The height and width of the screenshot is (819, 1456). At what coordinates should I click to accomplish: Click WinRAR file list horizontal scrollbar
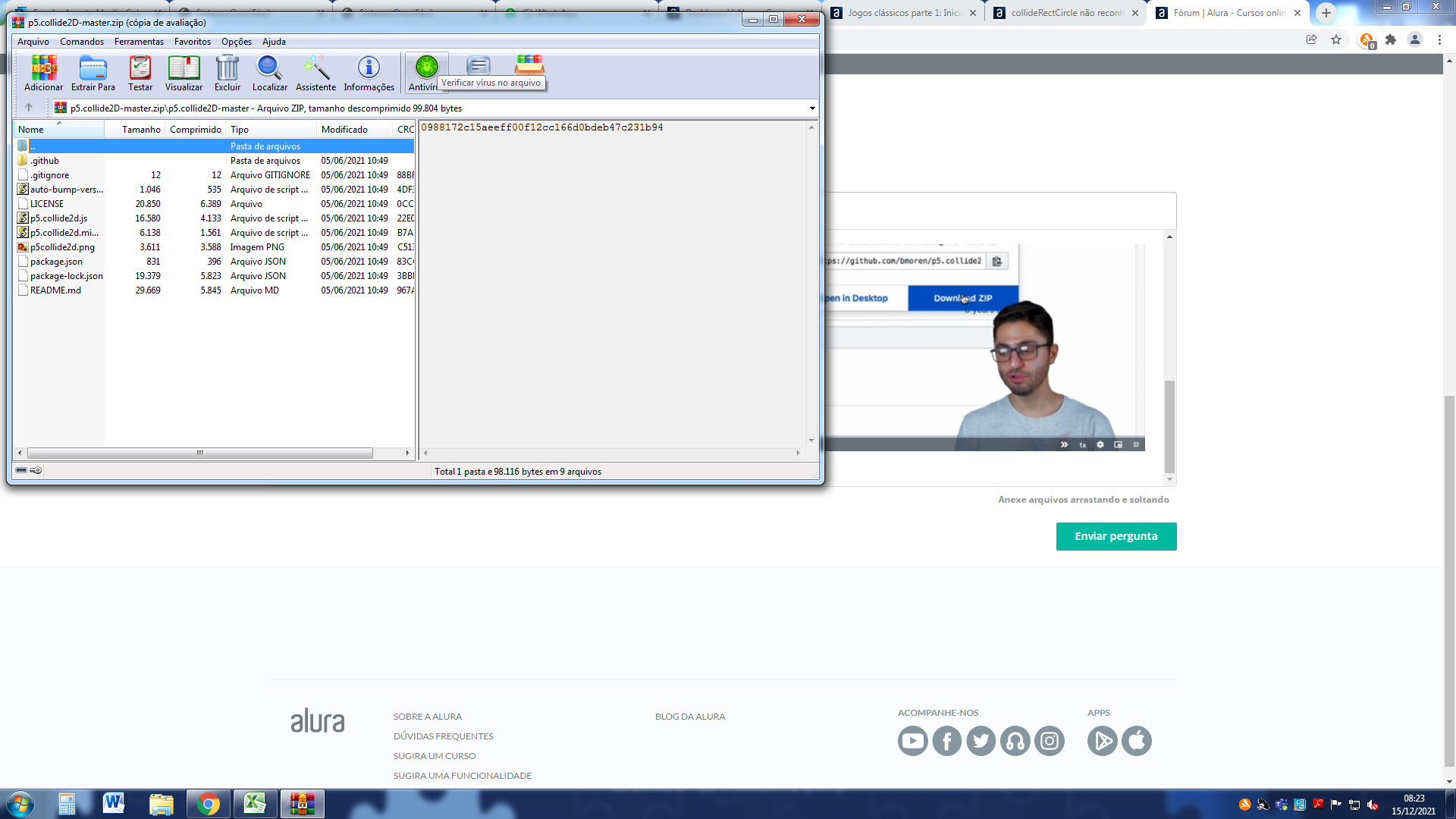click(x=200, y=453)
